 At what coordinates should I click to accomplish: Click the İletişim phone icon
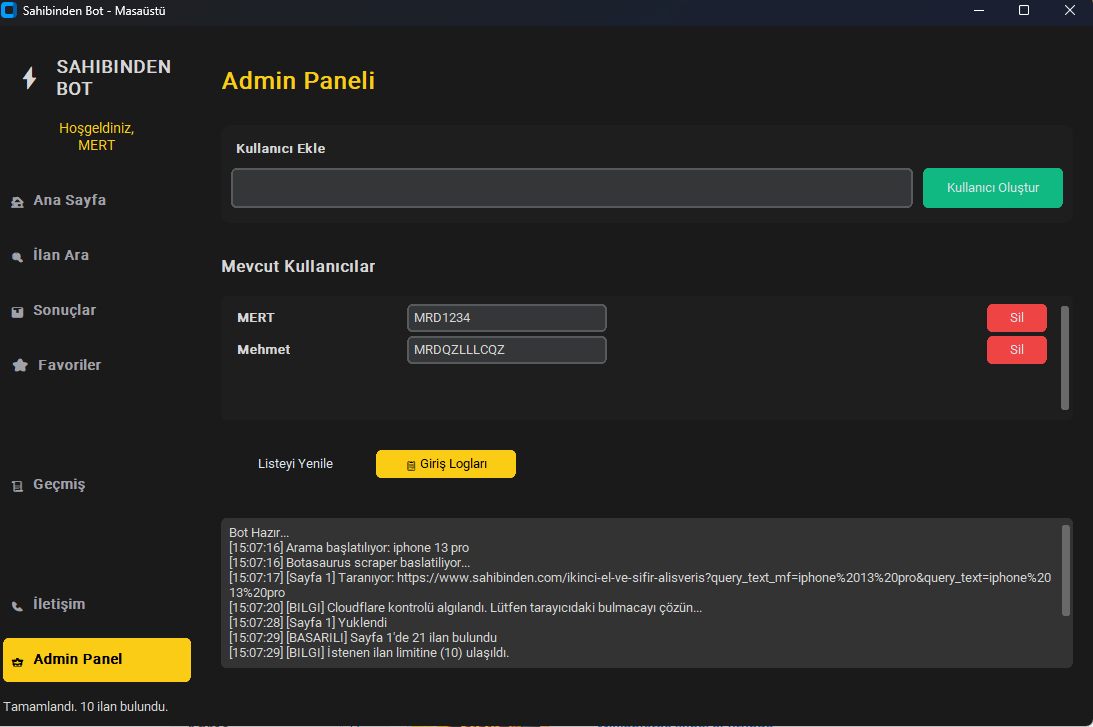(x=17, y=606)
